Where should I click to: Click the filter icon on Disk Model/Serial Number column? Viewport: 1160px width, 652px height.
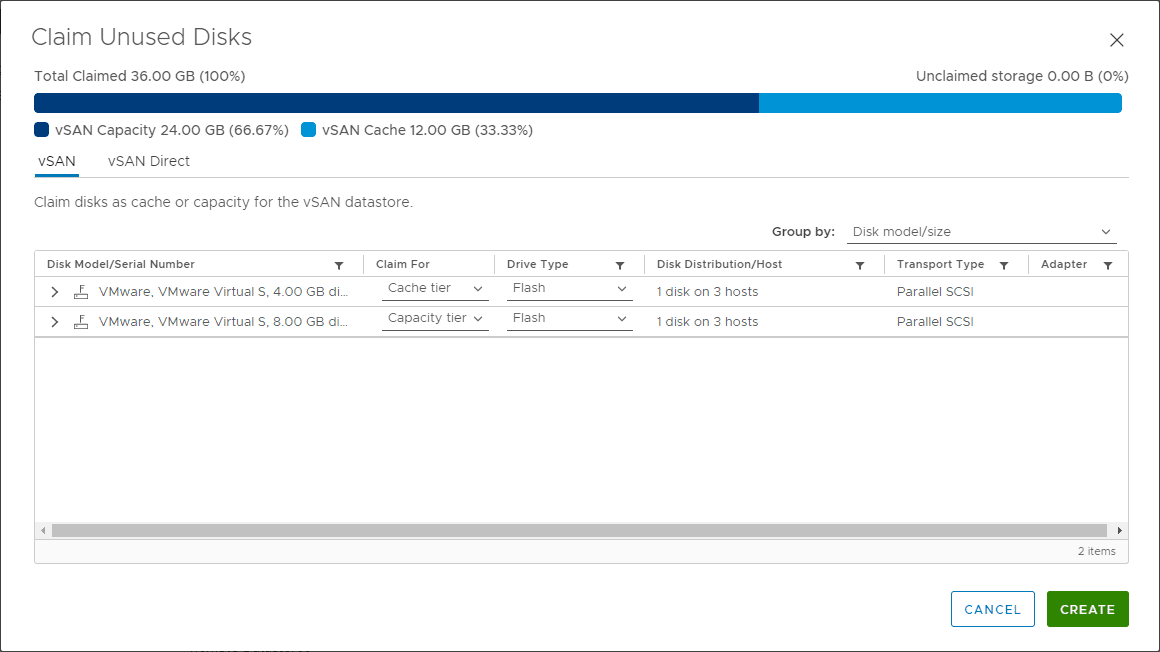coord(339,264)
